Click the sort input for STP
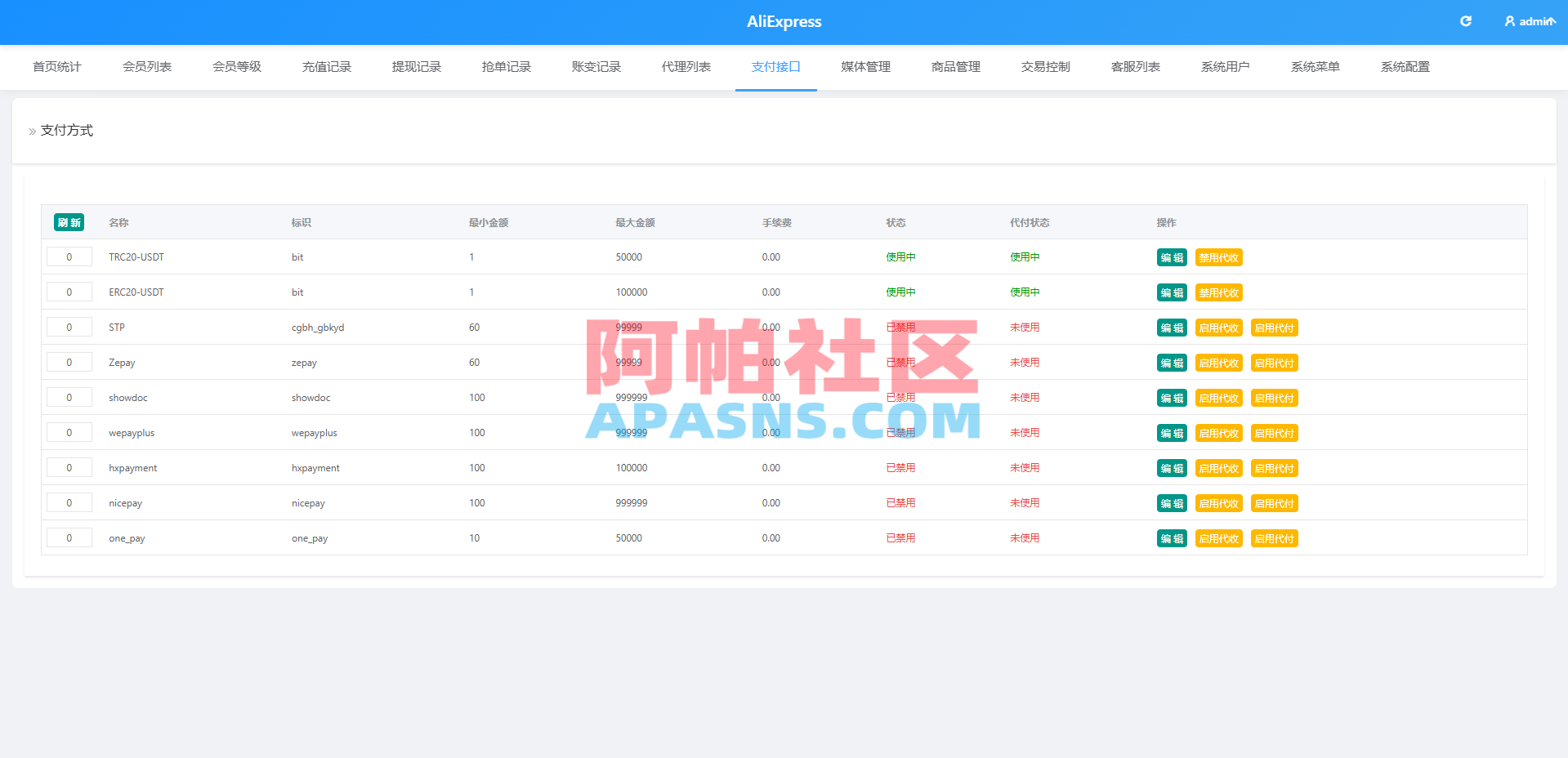The height and width of the screenshot is (758, 1568). pyautogui.click(x=69, y=327)
